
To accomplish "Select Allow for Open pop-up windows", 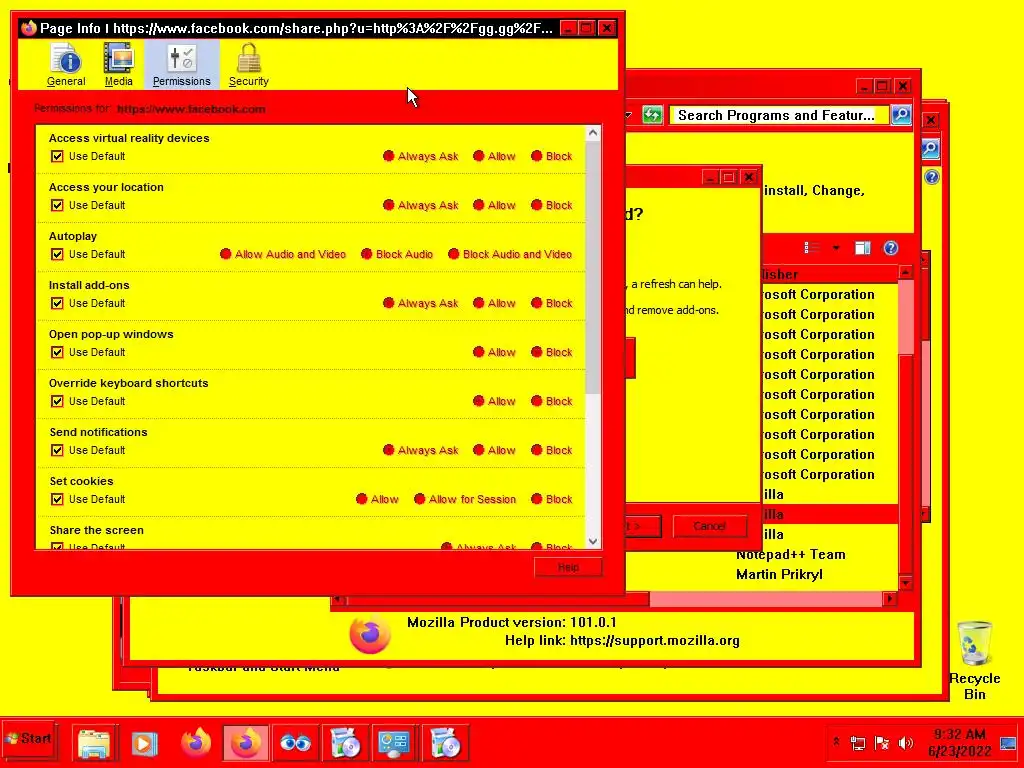I will (479, 352).
